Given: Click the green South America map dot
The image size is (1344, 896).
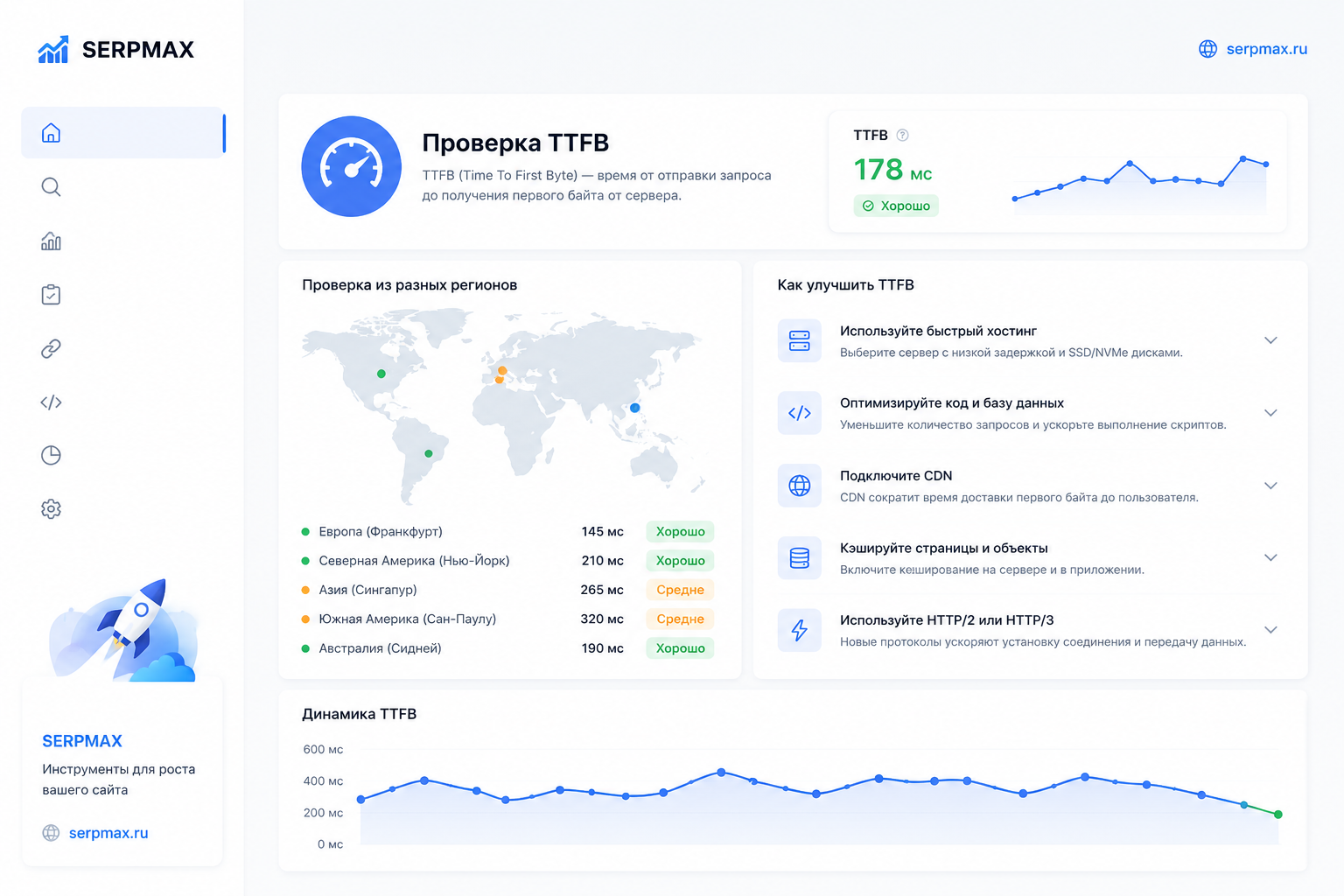Looking at the screenshot, I should click(428, 453).
